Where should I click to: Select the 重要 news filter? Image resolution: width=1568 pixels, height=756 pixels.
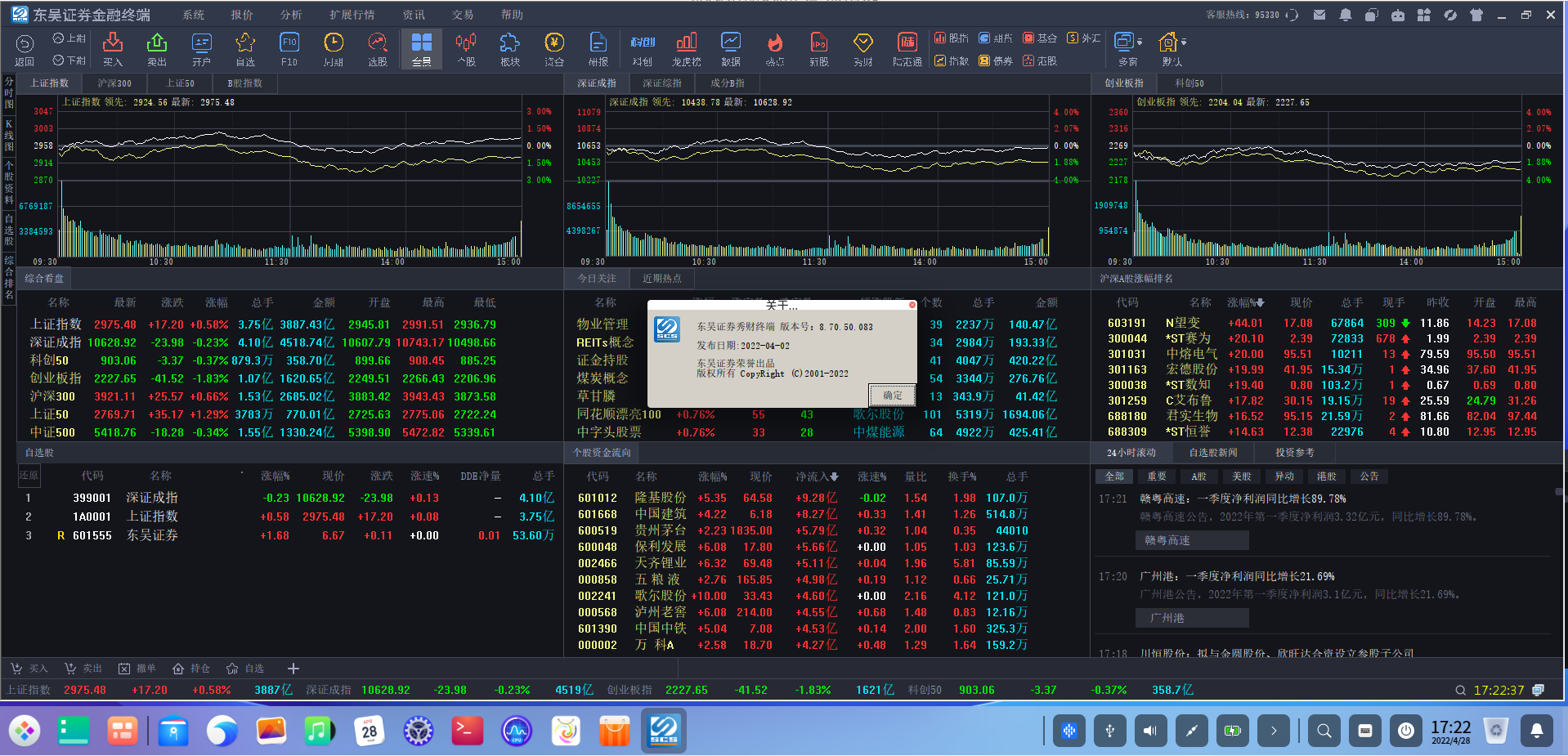1157,476
